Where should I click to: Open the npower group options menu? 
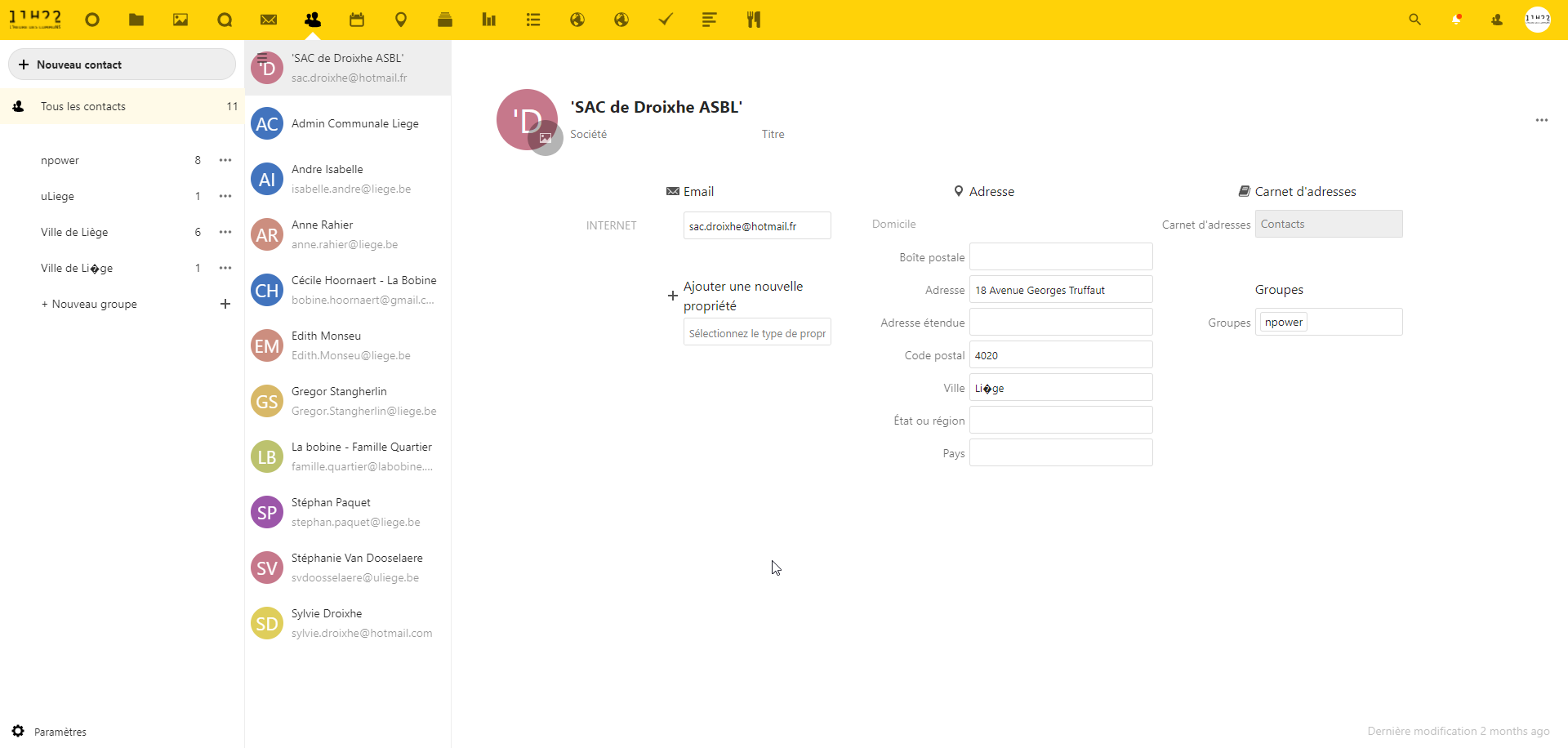click(225, 160)
